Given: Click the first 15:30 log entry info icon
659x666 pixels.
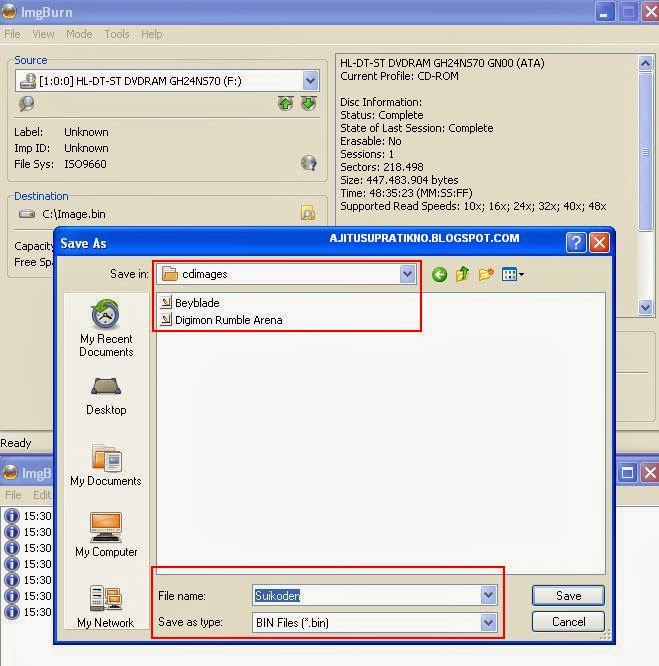Looking at the screenshot, I should (x=11, y=516).
